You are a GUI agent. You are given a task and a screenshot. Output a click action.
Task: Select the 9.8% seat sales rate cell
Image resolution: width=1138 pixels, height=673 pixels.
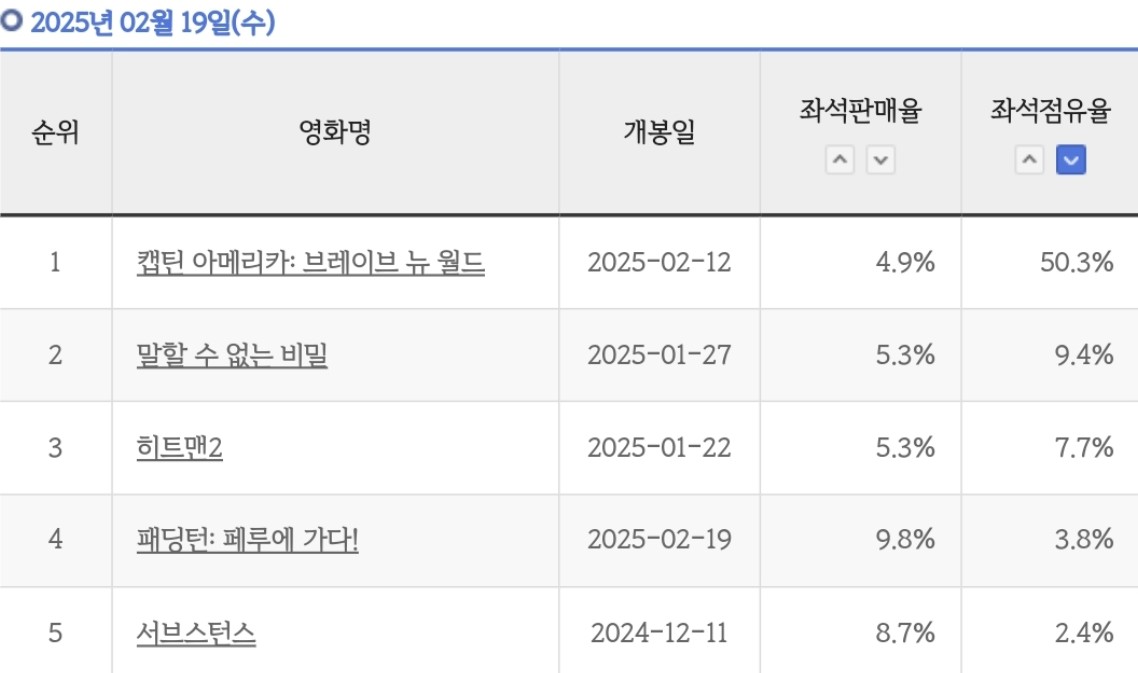coord(905,540)
